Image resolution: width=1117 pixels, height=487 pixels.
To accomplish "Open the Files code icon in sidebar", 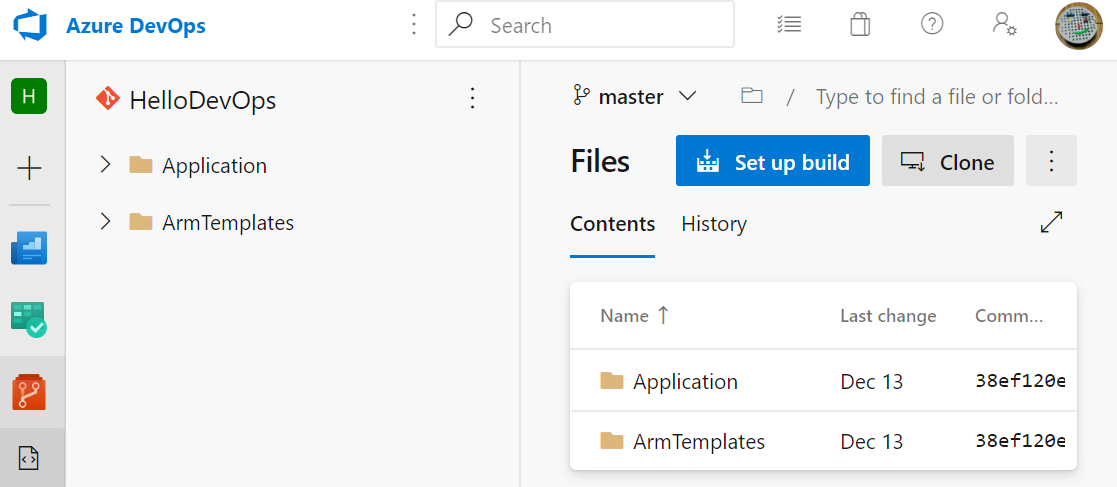I will 29,458.
